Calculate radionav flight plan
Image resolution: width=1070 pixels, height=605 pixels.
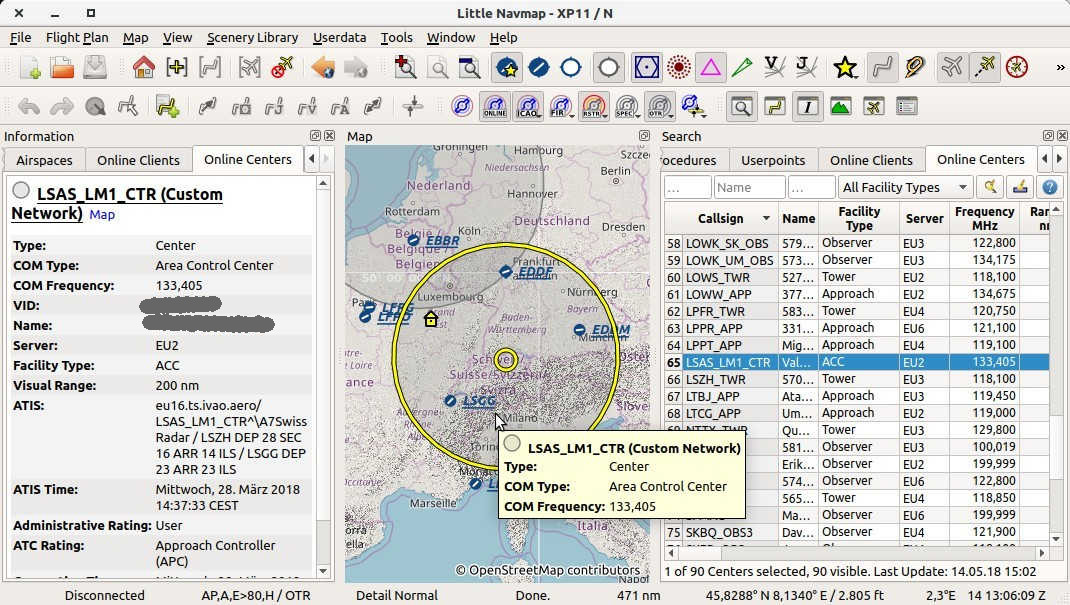241,106
